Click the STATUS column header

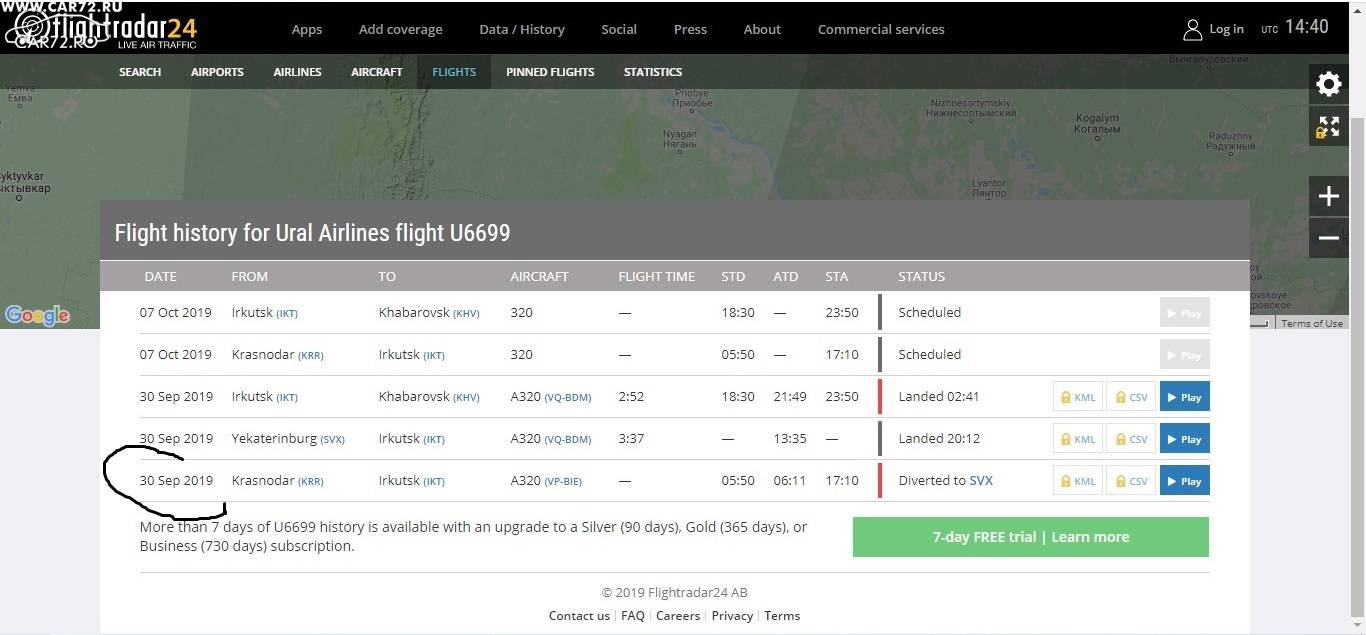[x=921, y=276]
